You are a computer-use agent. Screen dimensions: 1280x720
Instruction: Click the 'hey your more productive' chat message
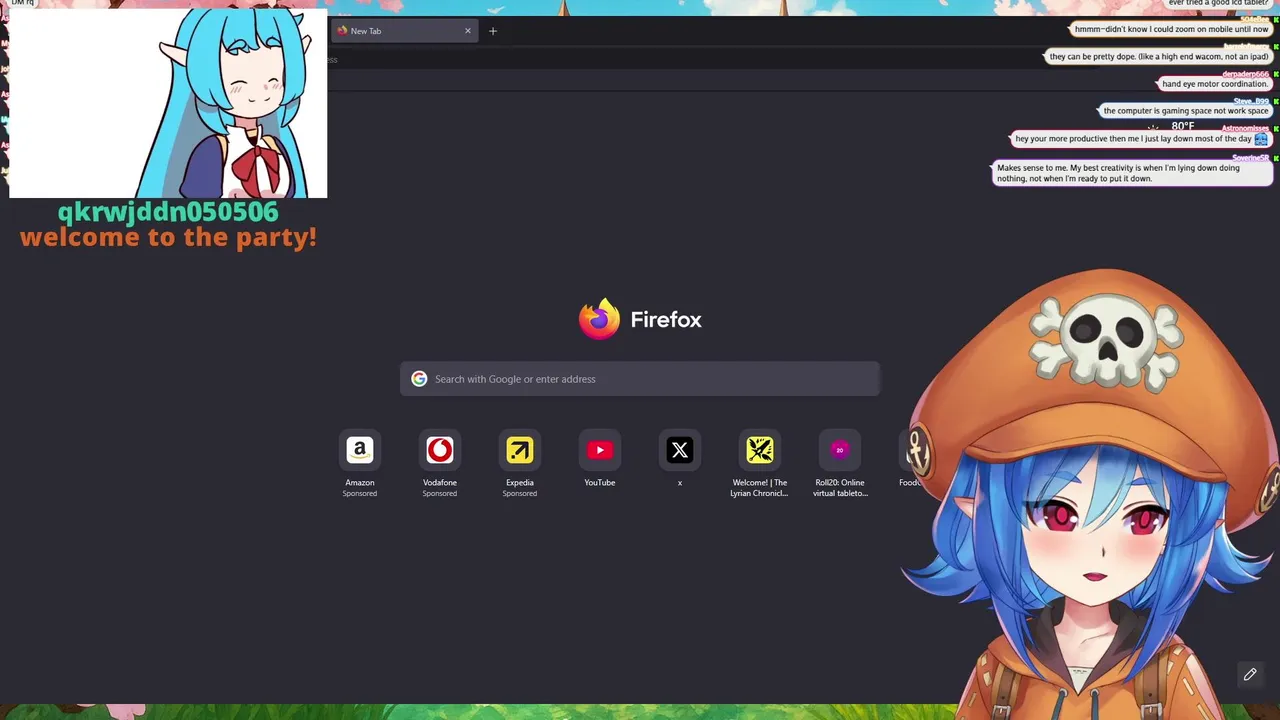(1141, 139)
